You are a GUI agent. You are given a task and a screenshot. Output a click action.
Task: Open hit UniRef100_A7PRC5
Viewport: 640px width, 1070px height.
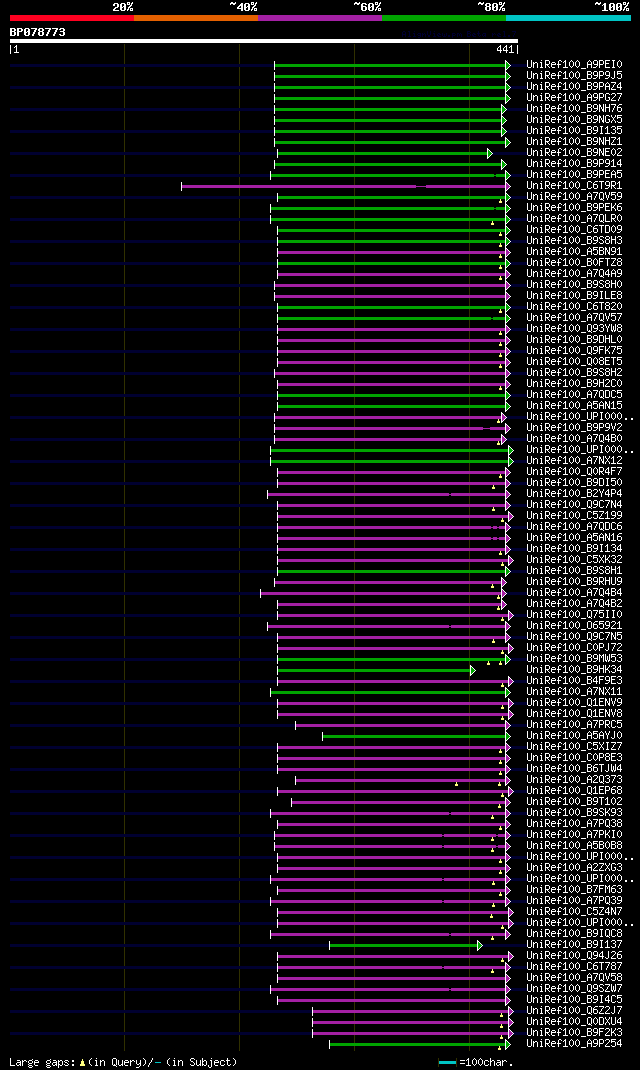click(x=574, y=725)
